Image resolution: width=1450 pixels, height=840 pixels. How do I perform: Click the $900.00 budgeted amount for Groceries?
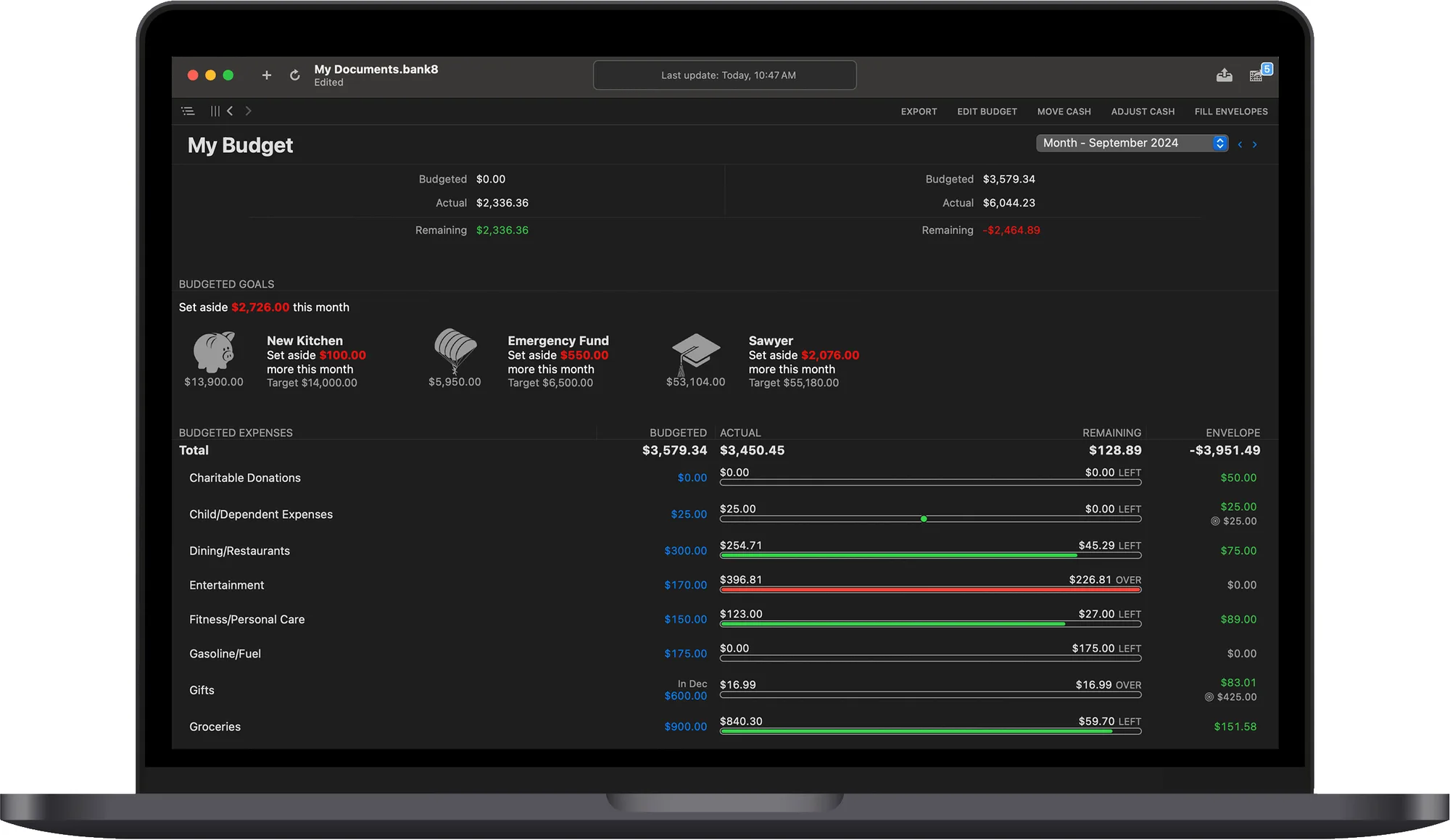[685, 726]
